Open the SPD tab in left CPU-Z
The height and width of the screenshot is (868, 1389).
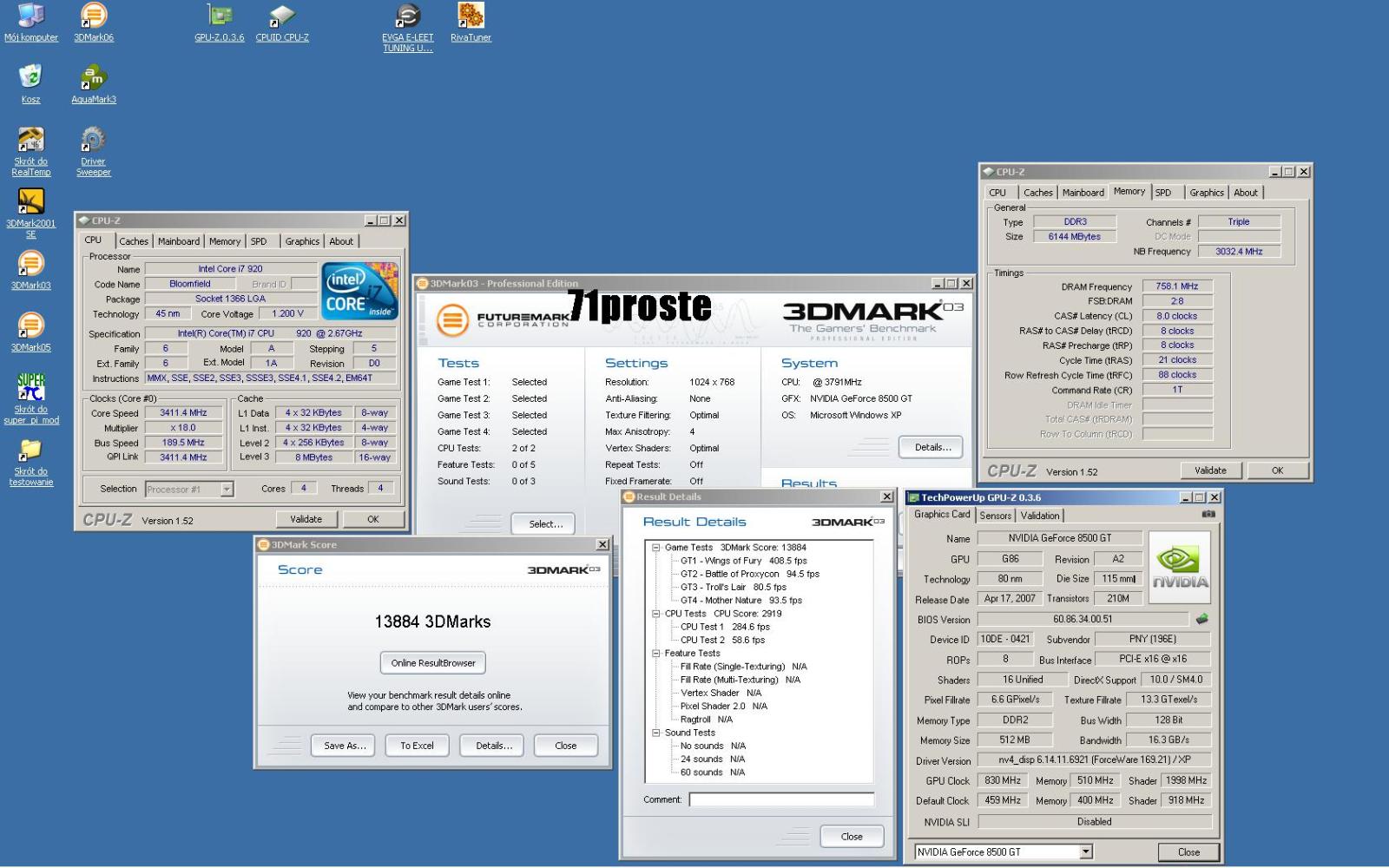pos(259,241)
